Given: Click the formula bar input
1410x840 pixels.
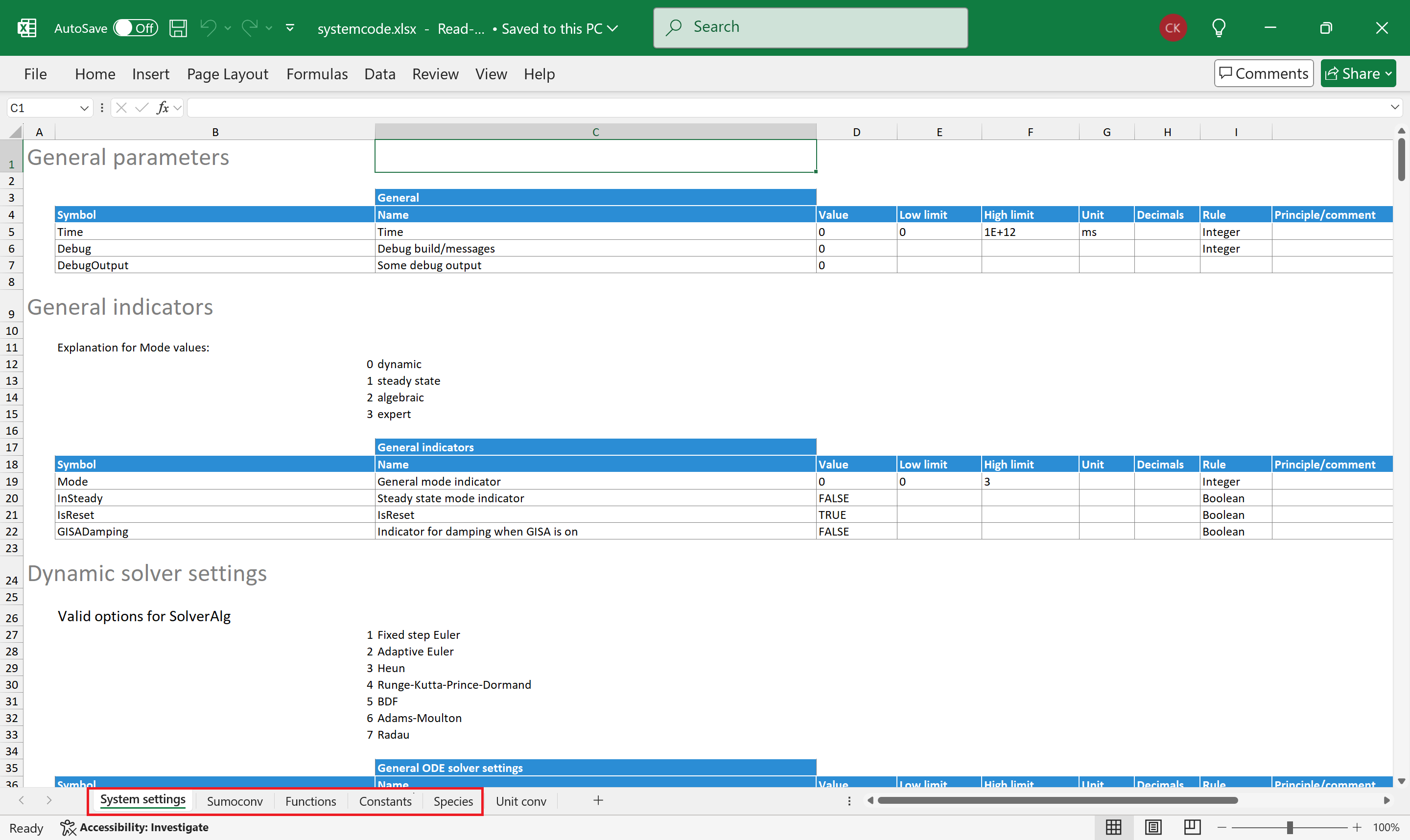Looking at the screenshot, I should pos(787,108).
